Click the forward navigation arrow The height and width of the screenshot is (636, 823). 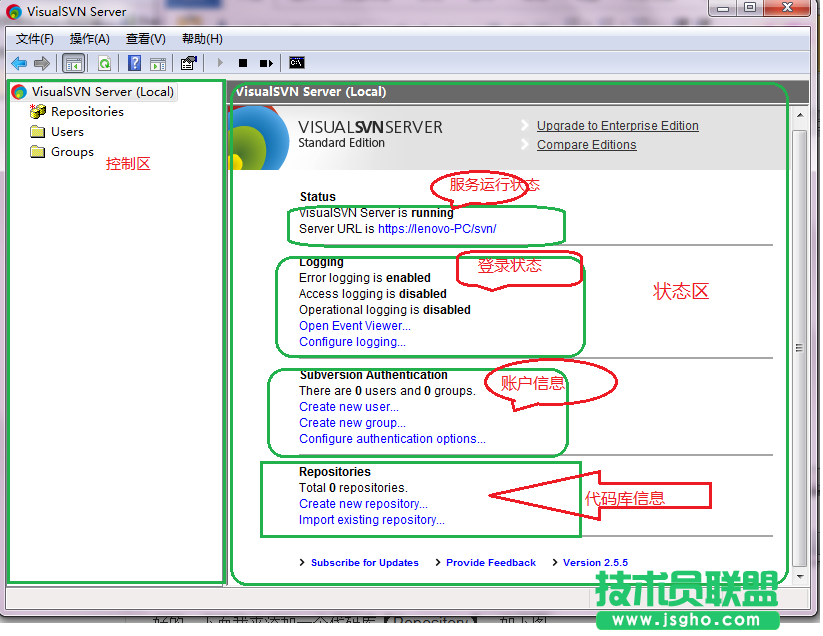[41, 62]
